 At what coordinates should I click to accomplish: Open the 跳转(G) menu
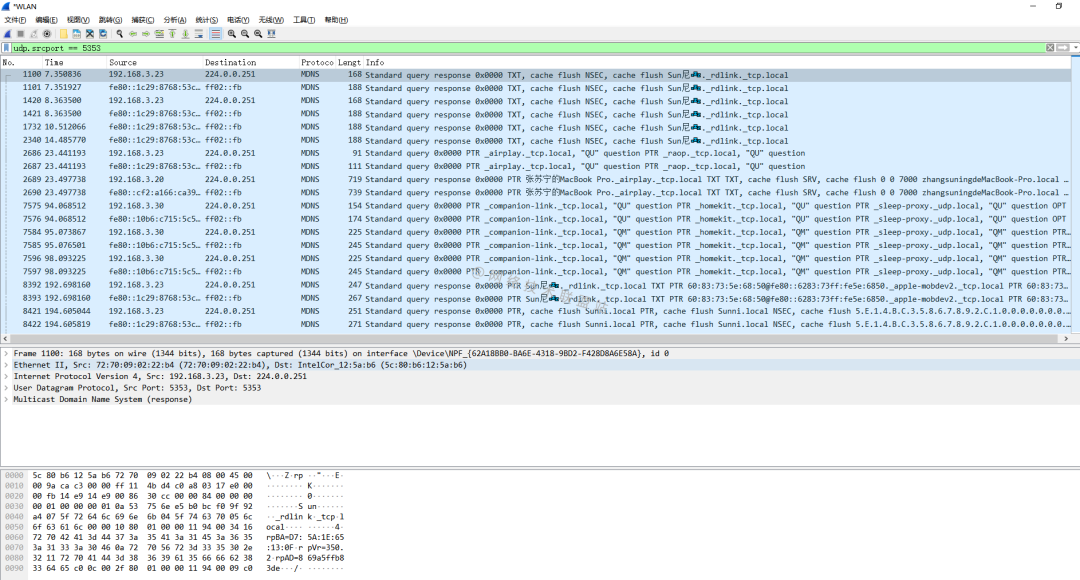pyautogui.click(x=110, y=20)
